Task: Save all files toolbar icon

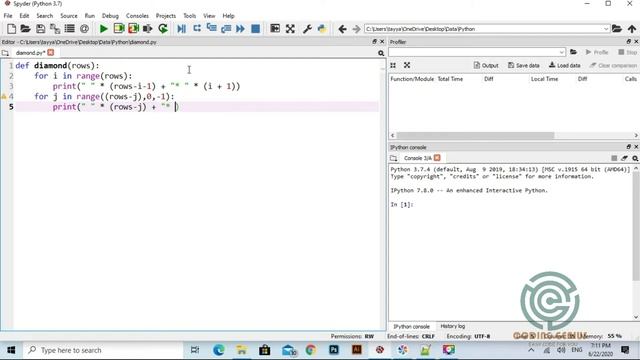Action: [x=55, y=29]
